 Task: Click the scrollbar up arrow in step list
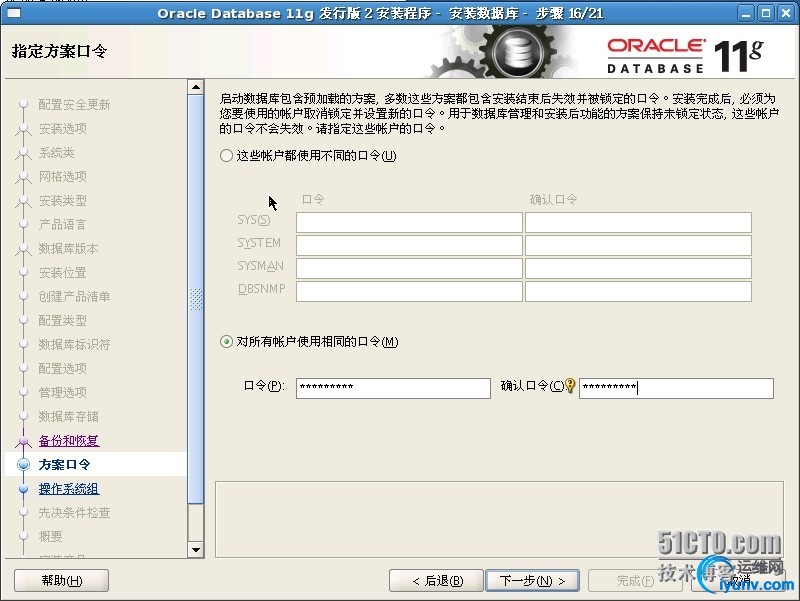point(196,87)
